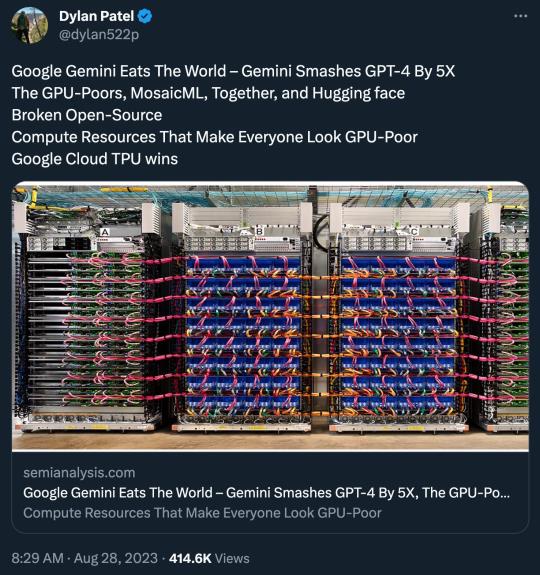Click the 8:29 AM timestamp

coord(37,558)
